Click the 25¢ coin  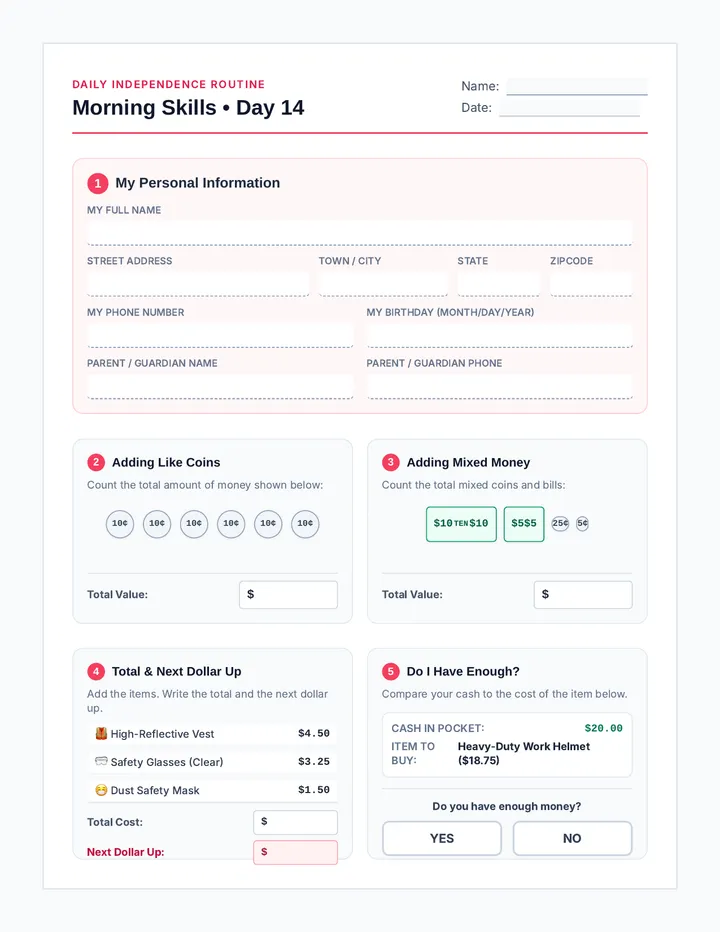tap(560, 524)
